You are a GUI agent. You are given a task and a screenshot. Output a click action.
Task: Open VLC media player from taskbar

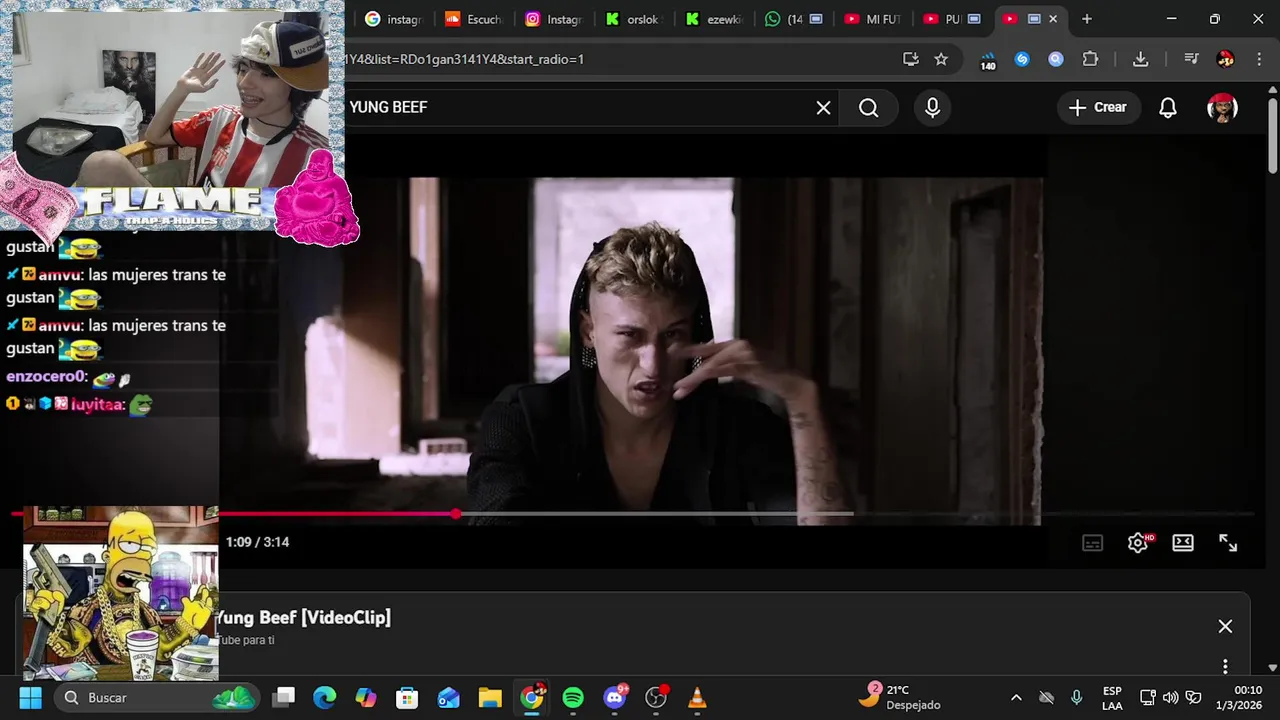point(698,698)
